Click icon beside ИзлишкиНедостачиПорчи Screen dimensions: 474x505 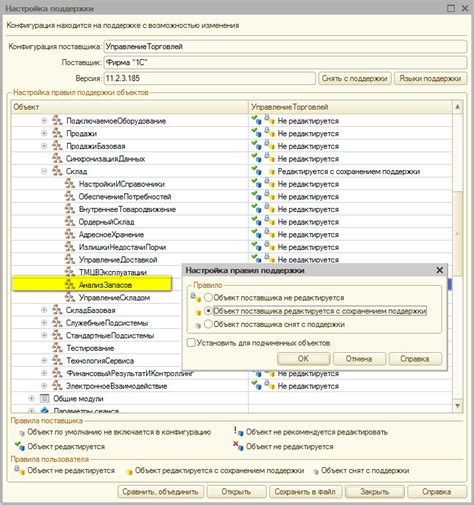click(70, 247)
